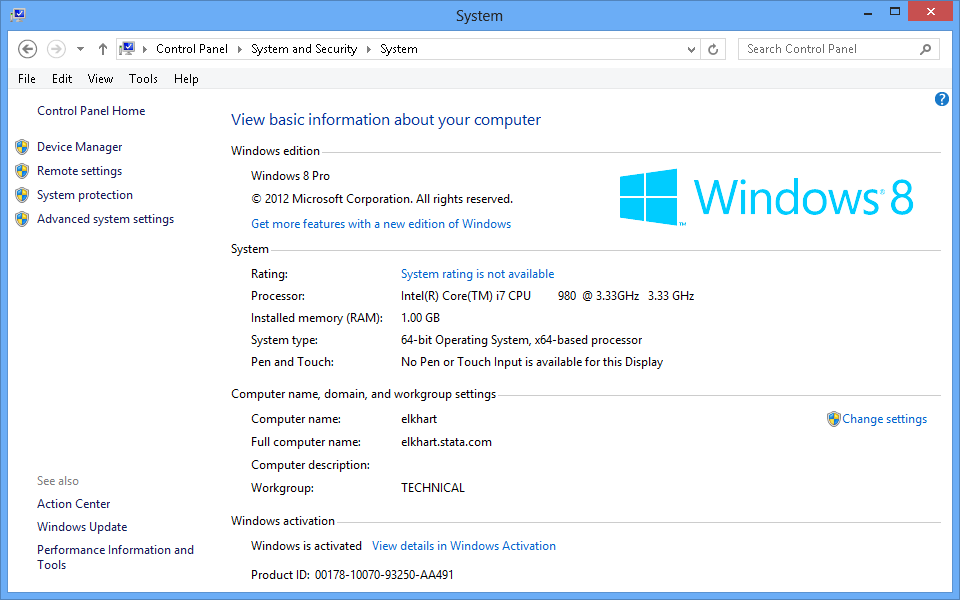Click shield icon beside System protection

click(22, 195)
